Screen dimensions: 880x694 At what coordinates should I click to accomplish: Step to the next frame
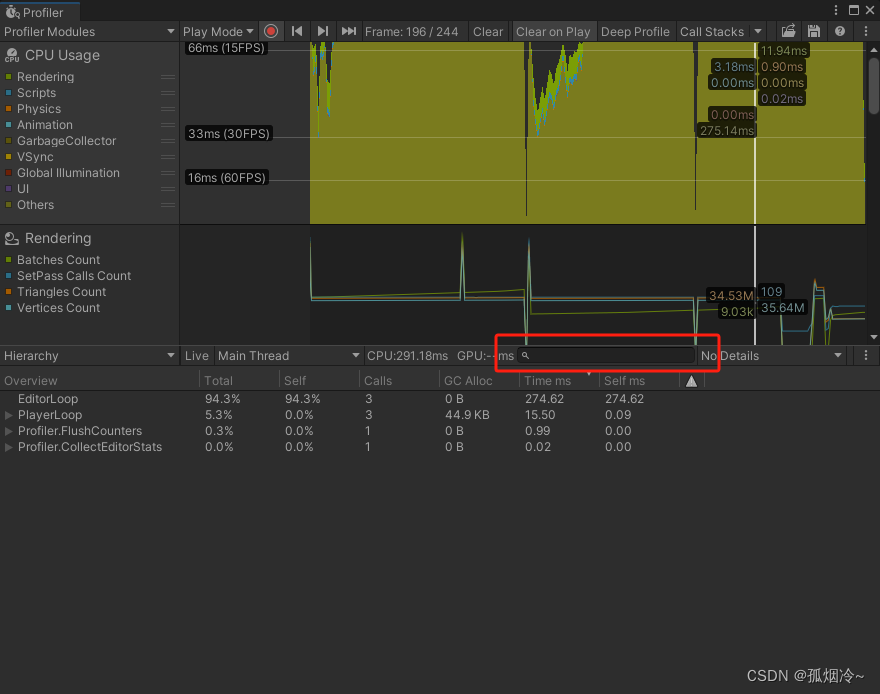point(323,31)
